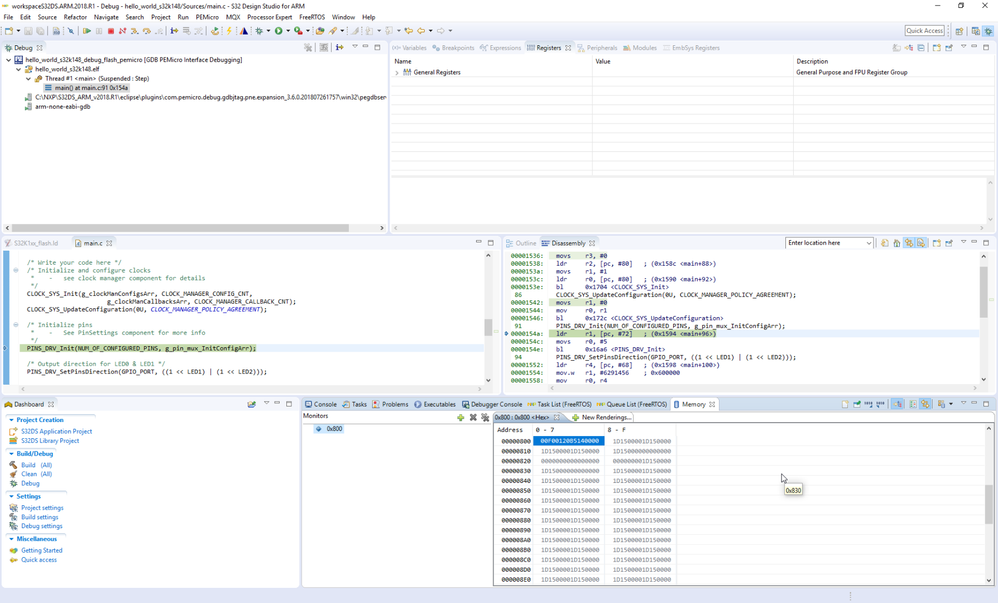Open the Disassembly view menu triangle
Image resolution: width=998 pixels, height=603 pixels.
tap(964, 242)
